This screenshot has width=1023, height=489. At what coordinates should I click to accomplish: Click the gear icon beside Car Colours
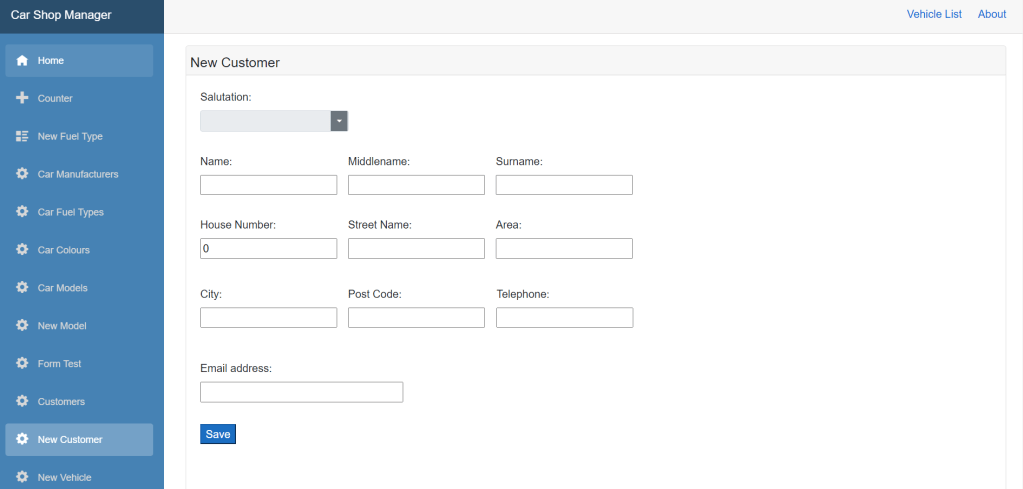22,250
